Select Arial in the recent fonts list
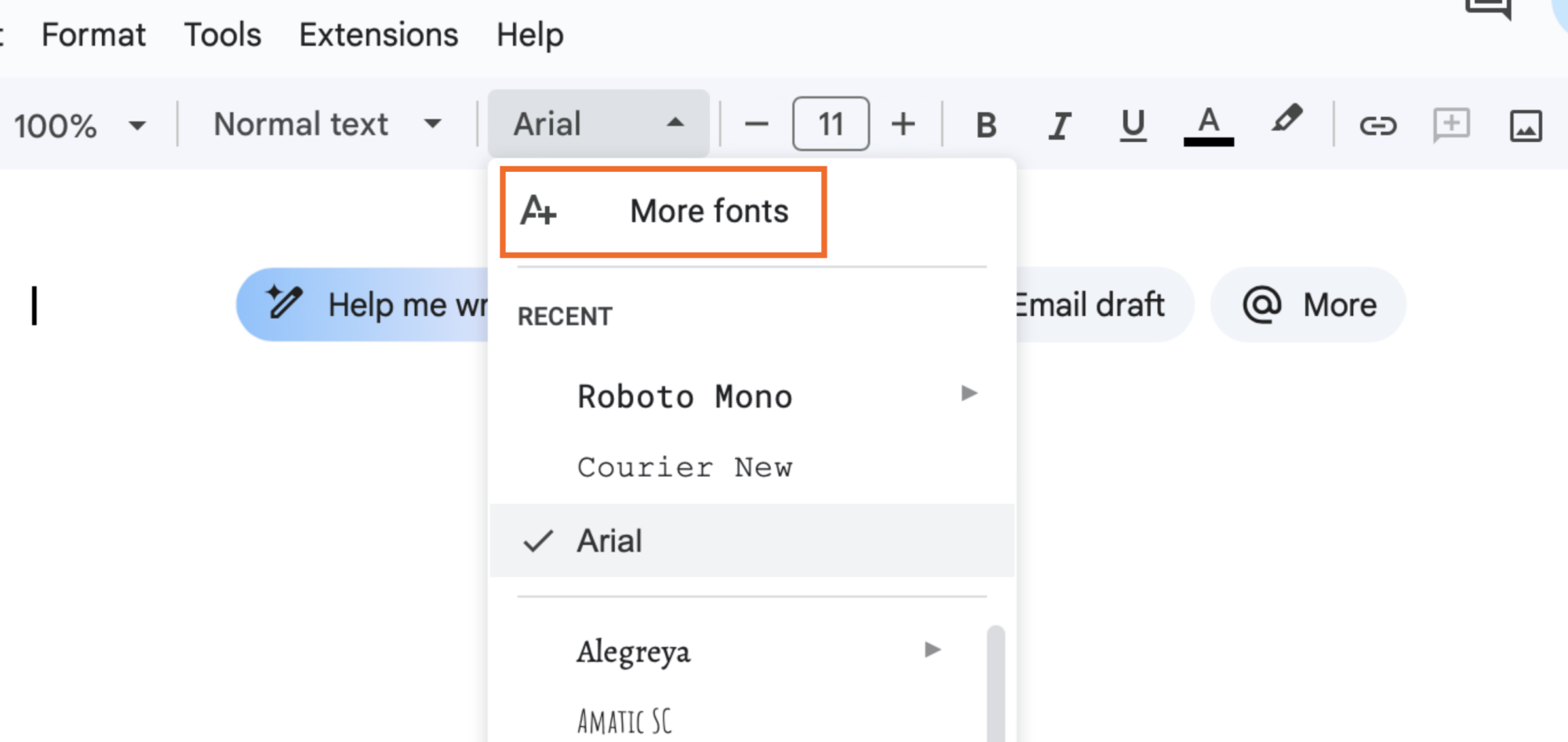The height and width of the screenshot is (742, 1568). tap(609, 540)
